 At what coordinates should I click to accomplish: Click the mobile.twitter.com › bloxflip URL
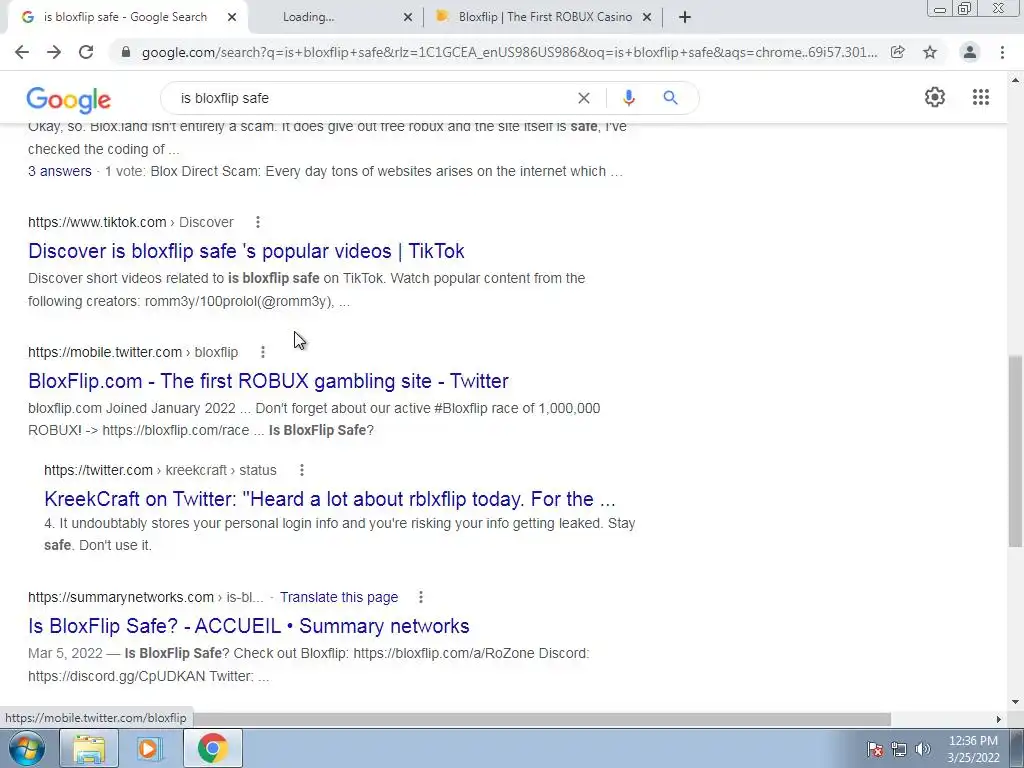tap(133, 352)
